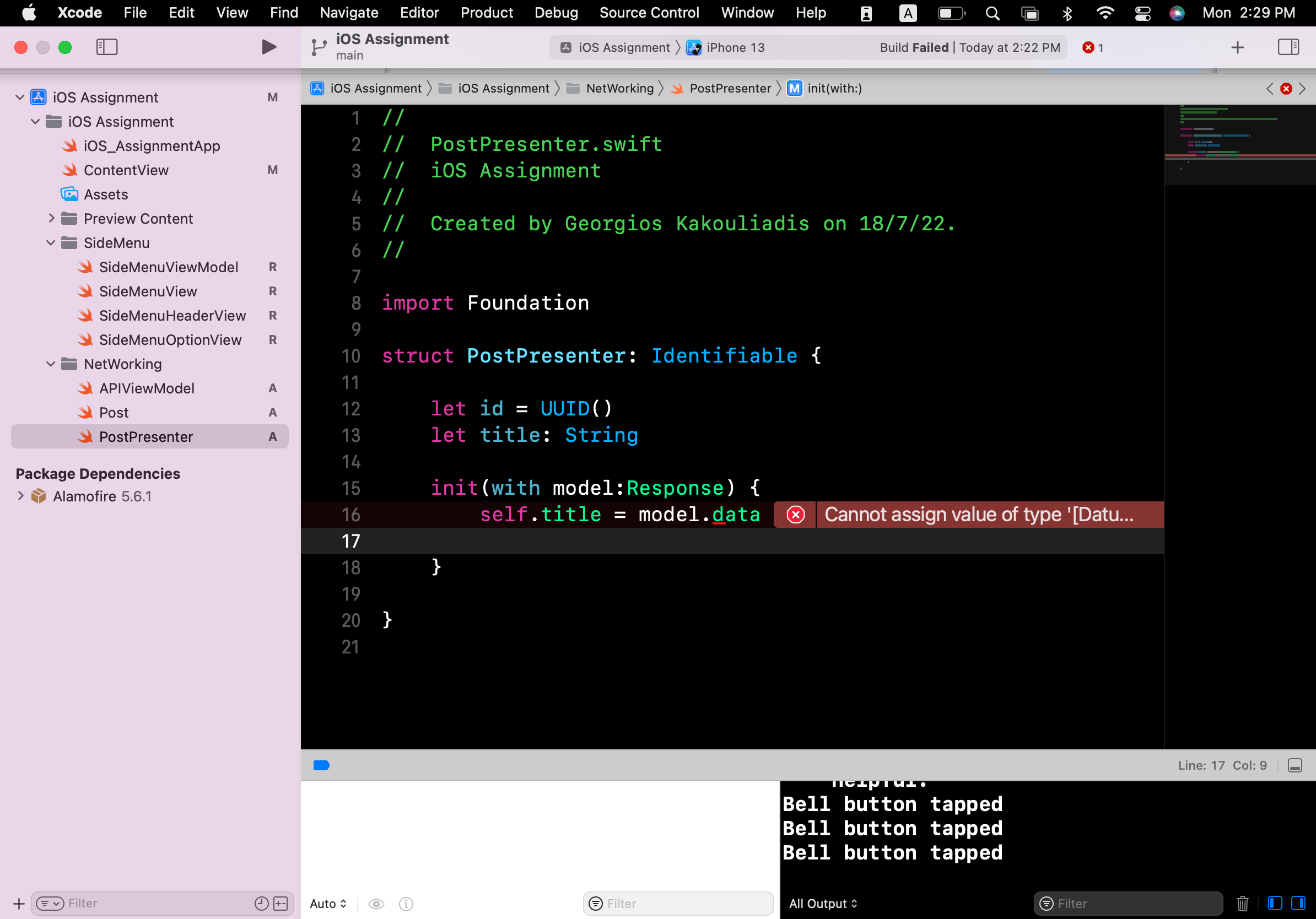Open the Source Control menu
The width and height of the screenshot is (1316, 919).
[x=649, y=13]
